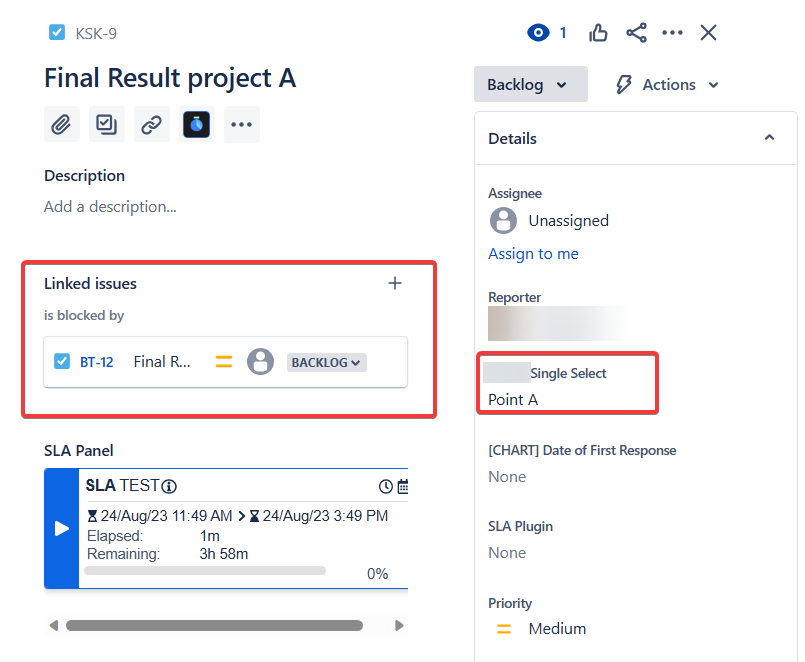The width and height of the screenshot is (805, 662).
Task: Click the horizontal scrollbar thumb
Action: pyautogui.click(x=214, y=626)
